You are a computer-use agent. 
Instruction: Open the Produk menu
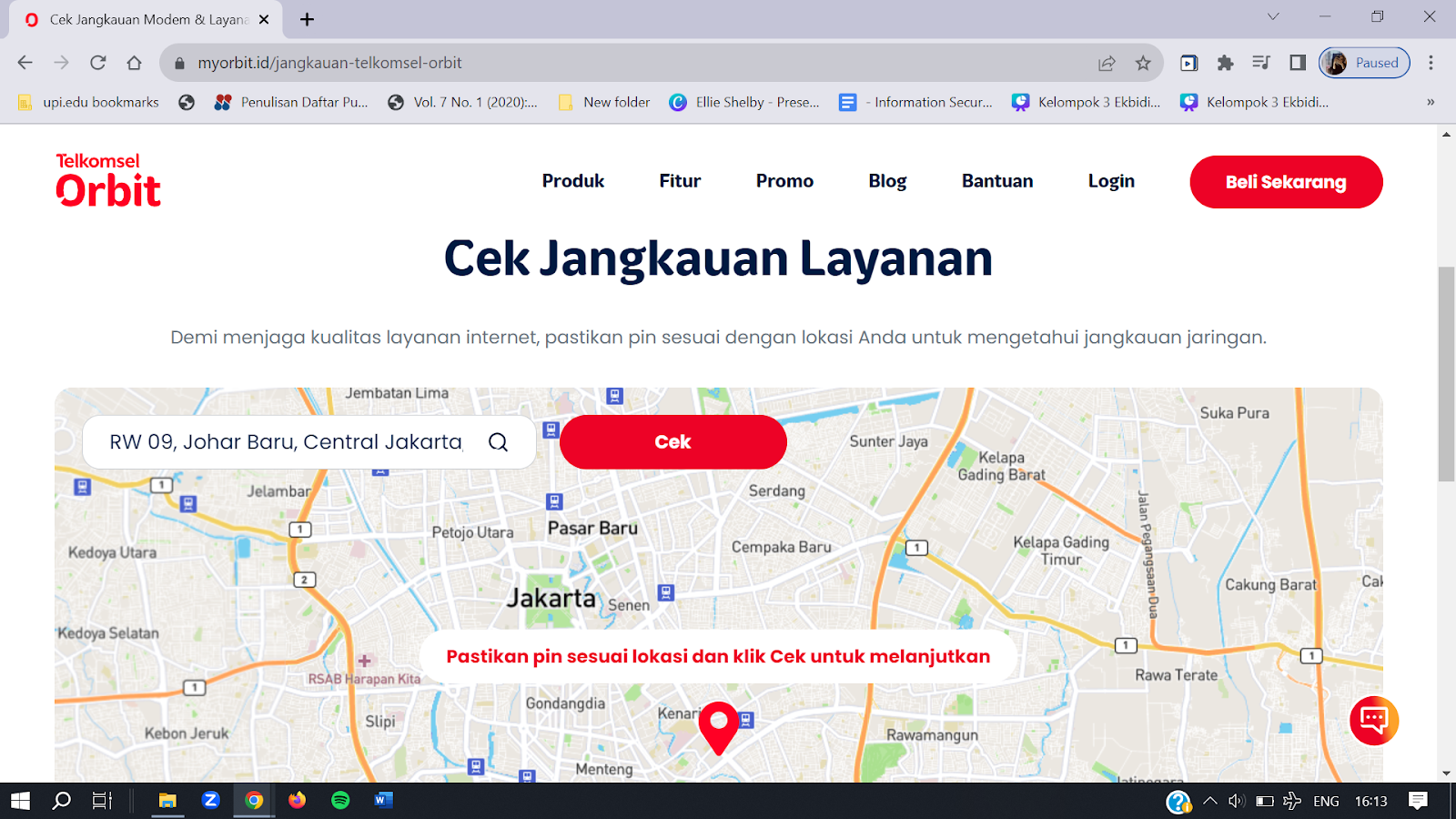(573, 181)
